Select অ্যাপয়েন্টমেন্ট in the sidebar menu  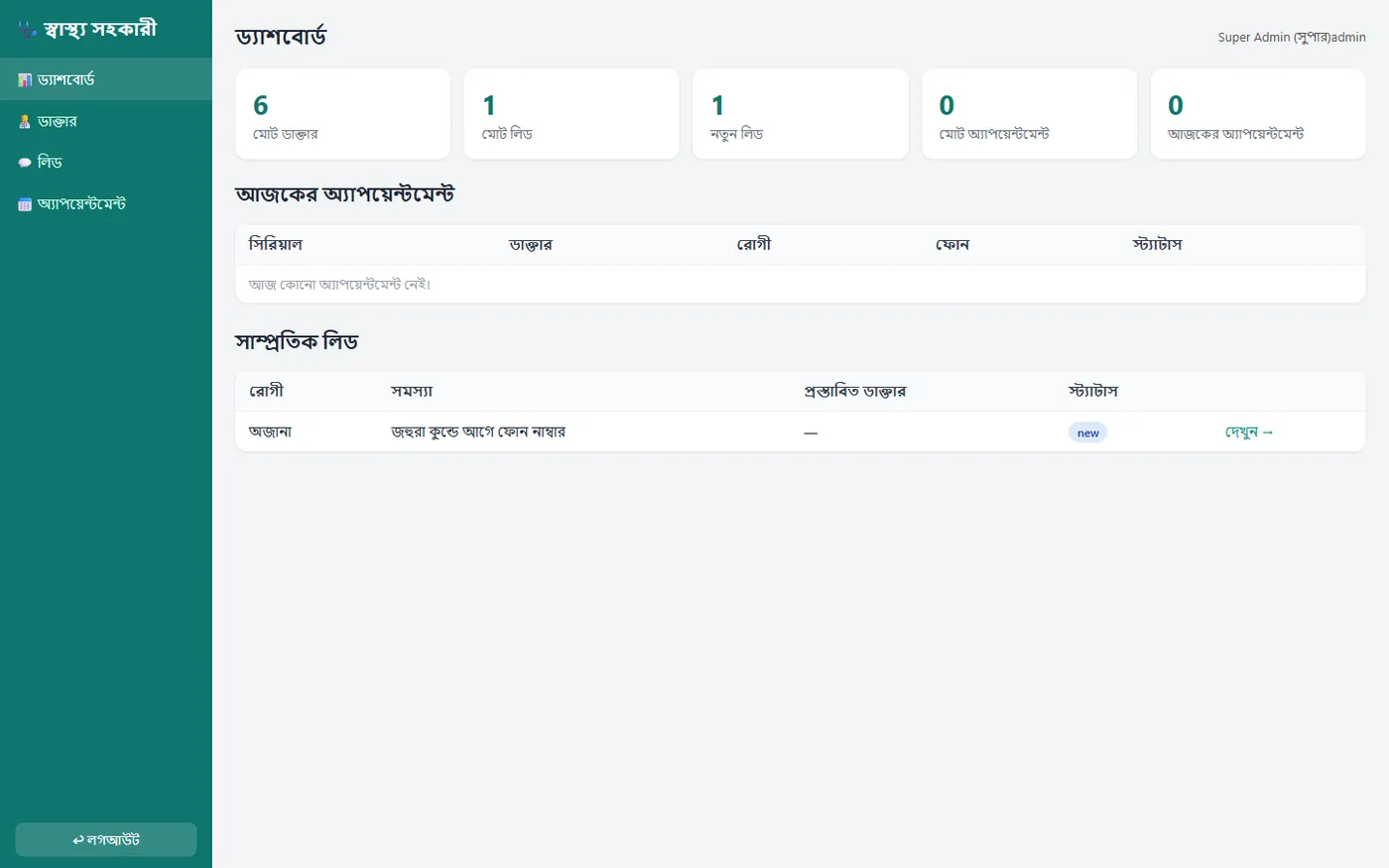[106, 204]
